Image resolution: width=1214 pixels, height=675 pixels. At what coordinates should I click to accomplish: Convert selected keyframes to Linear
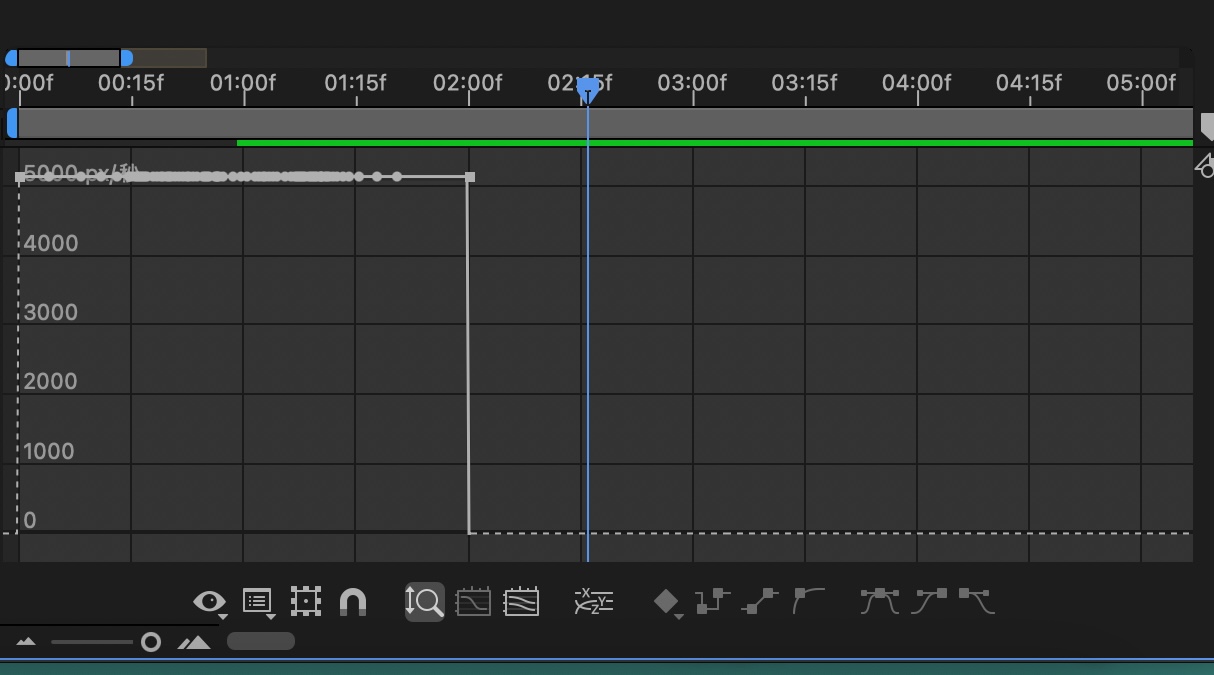click(x=760, y=601)
